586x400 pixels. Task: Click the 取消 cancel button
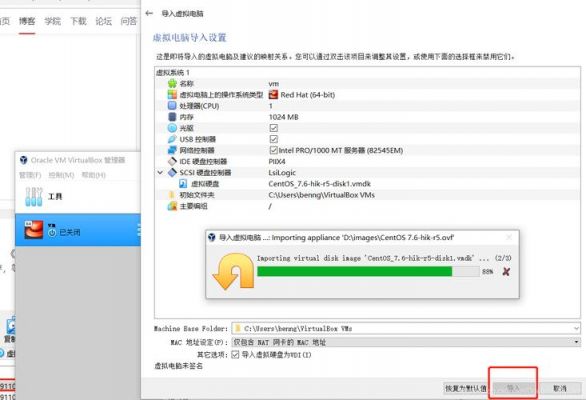click(x=559, y=388)
